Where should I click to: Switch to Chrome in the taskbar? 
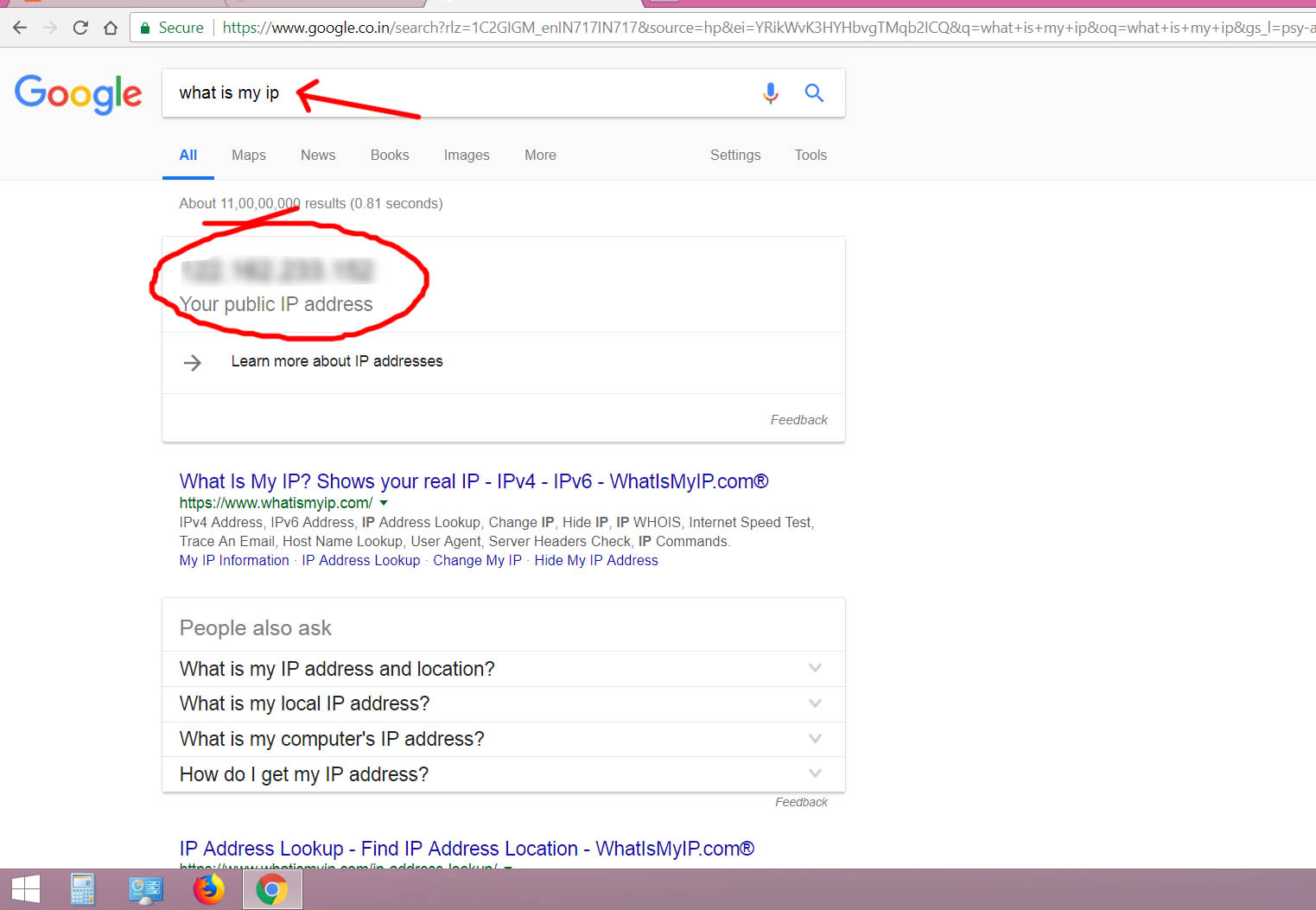tap(271, 889)
